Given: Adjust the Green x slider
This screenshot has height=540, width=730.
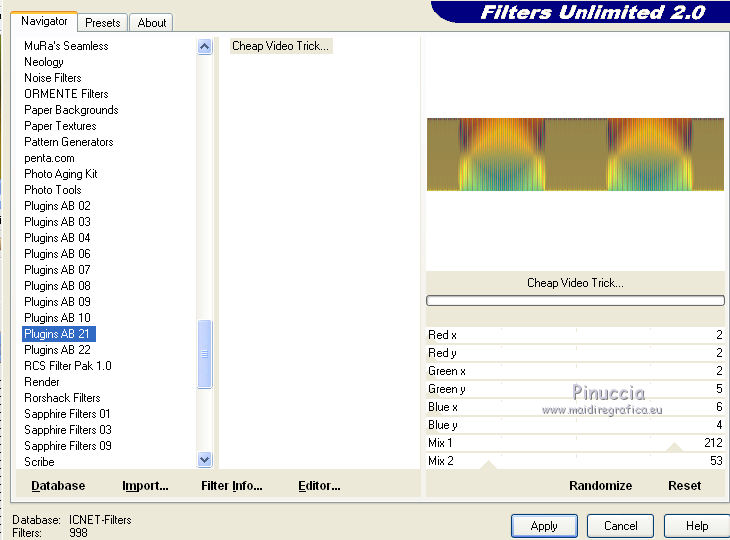Looking at the screenshot, I should pyautogui.click(x=575, y=371).
